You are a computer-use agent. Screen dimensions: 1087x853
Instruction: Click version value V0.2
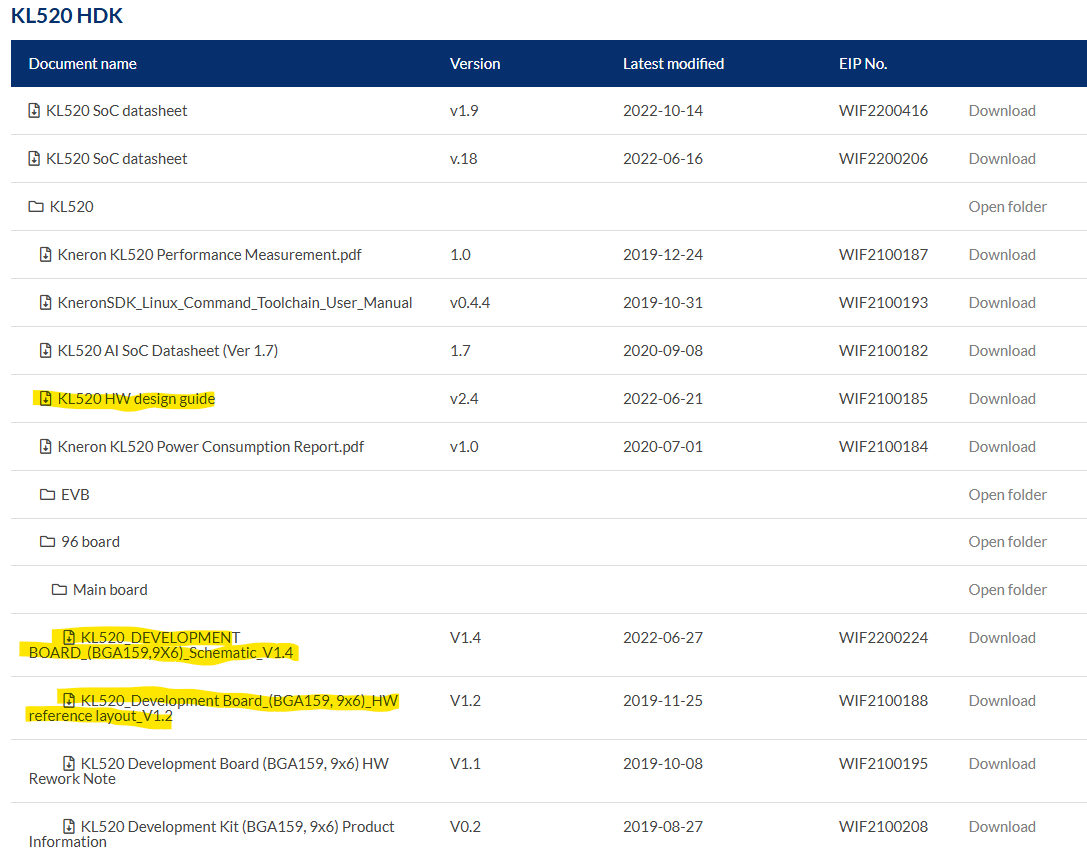(465, 827)
